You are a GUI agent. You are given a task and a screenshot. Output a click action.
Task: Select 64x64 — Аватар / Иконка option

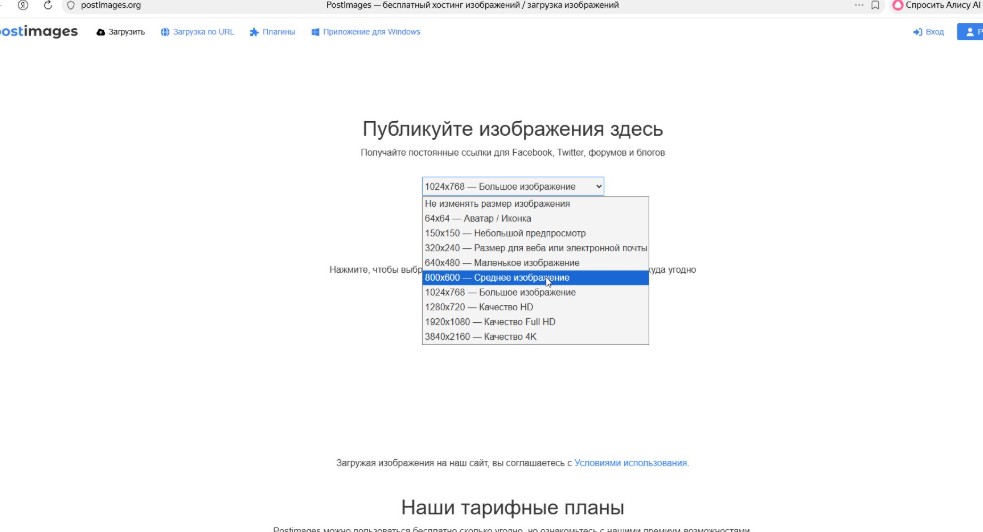[x=535, y=219]
